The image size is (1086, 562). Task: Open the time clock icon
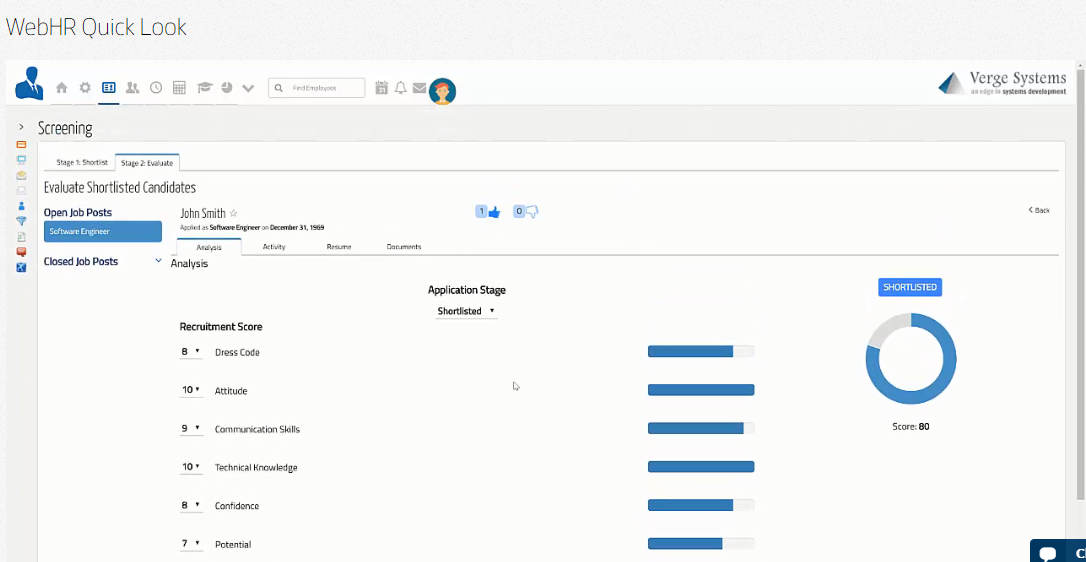(x=156, y=88)
